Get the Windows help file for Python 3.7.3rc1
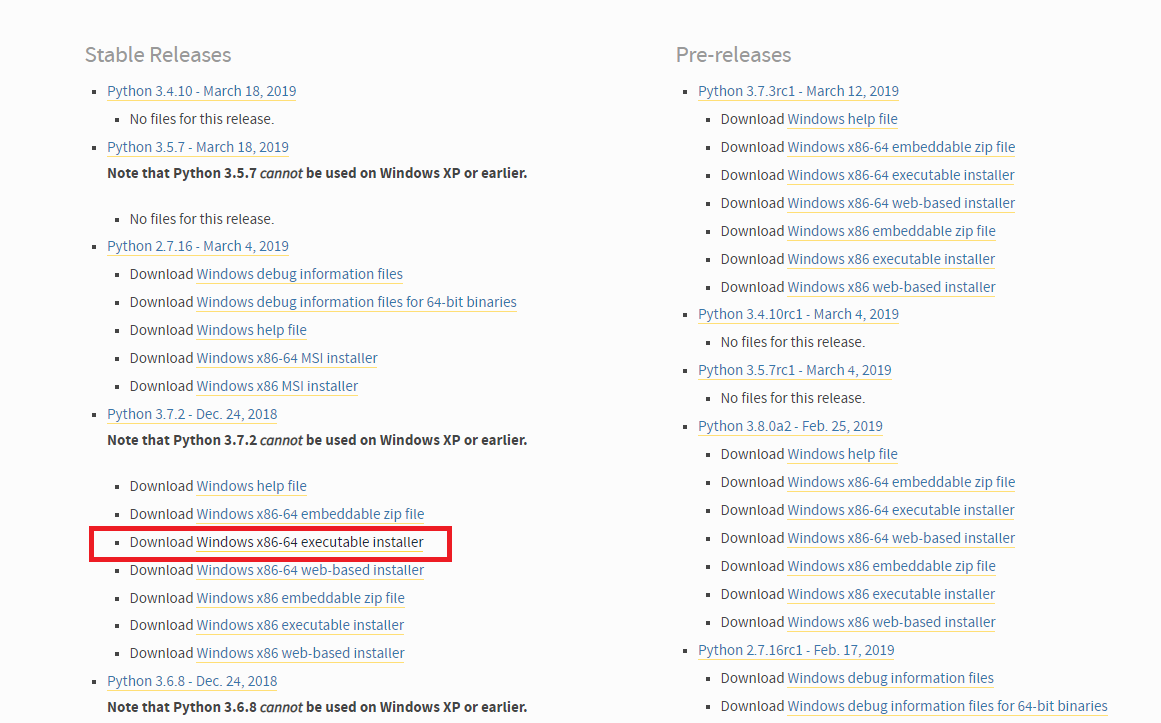 tap(842, 119)
